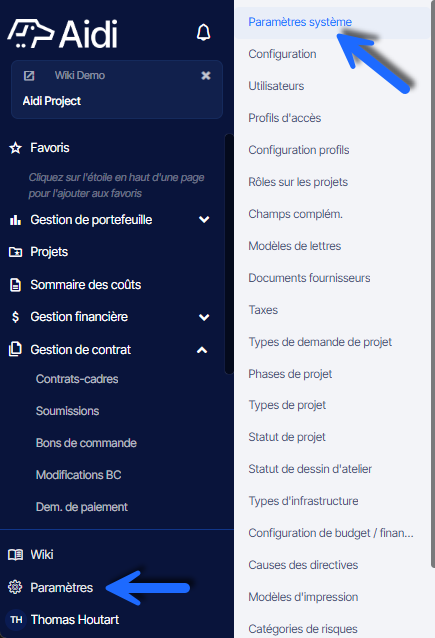
Task: Open Contrats-cadres submenu item
Action: (77, 379)
